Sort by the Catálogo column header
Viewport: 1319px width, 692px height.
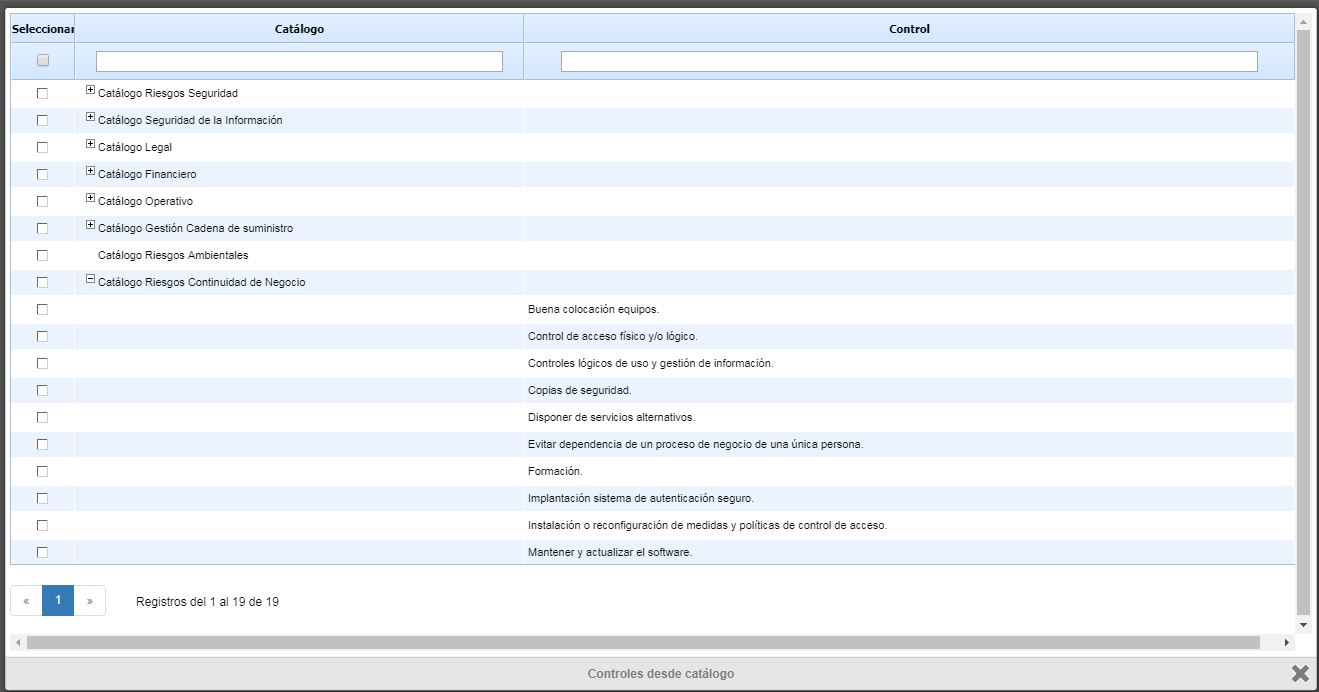[299, 29]
